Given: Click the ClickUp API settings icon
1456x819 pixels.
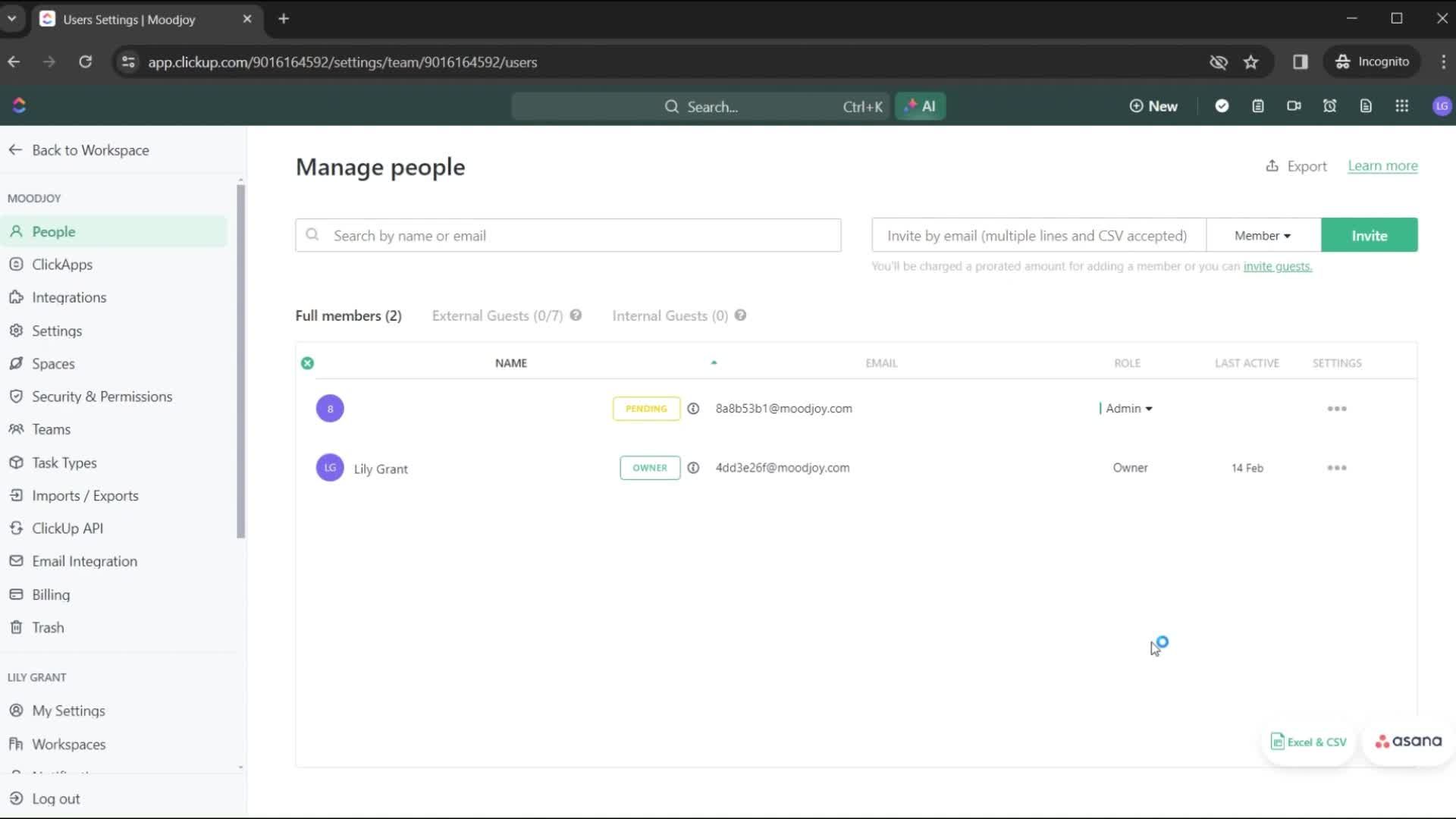Looking at the screenshot, I should coord(20,528).
